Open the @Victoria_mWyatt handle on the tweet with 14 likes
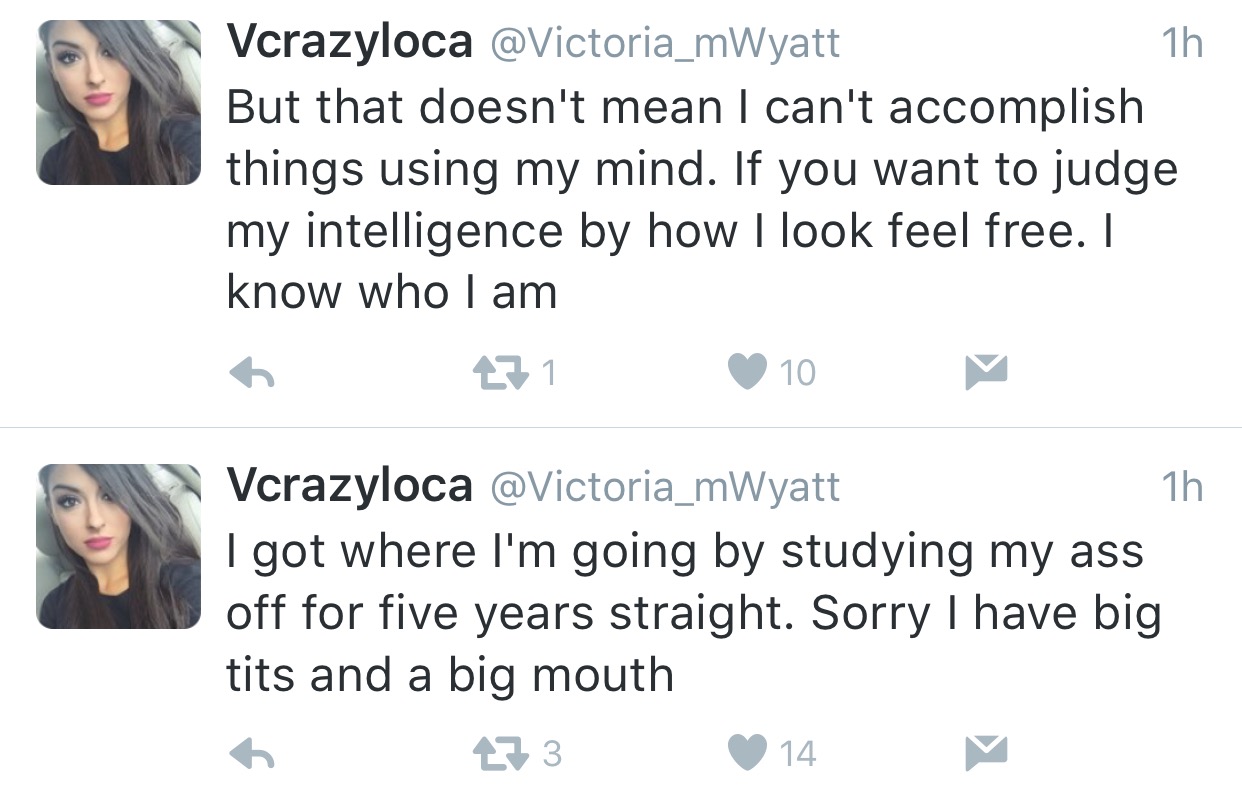Image resolution: width=1242 pixels, height=808 pixels. point(662,487)
